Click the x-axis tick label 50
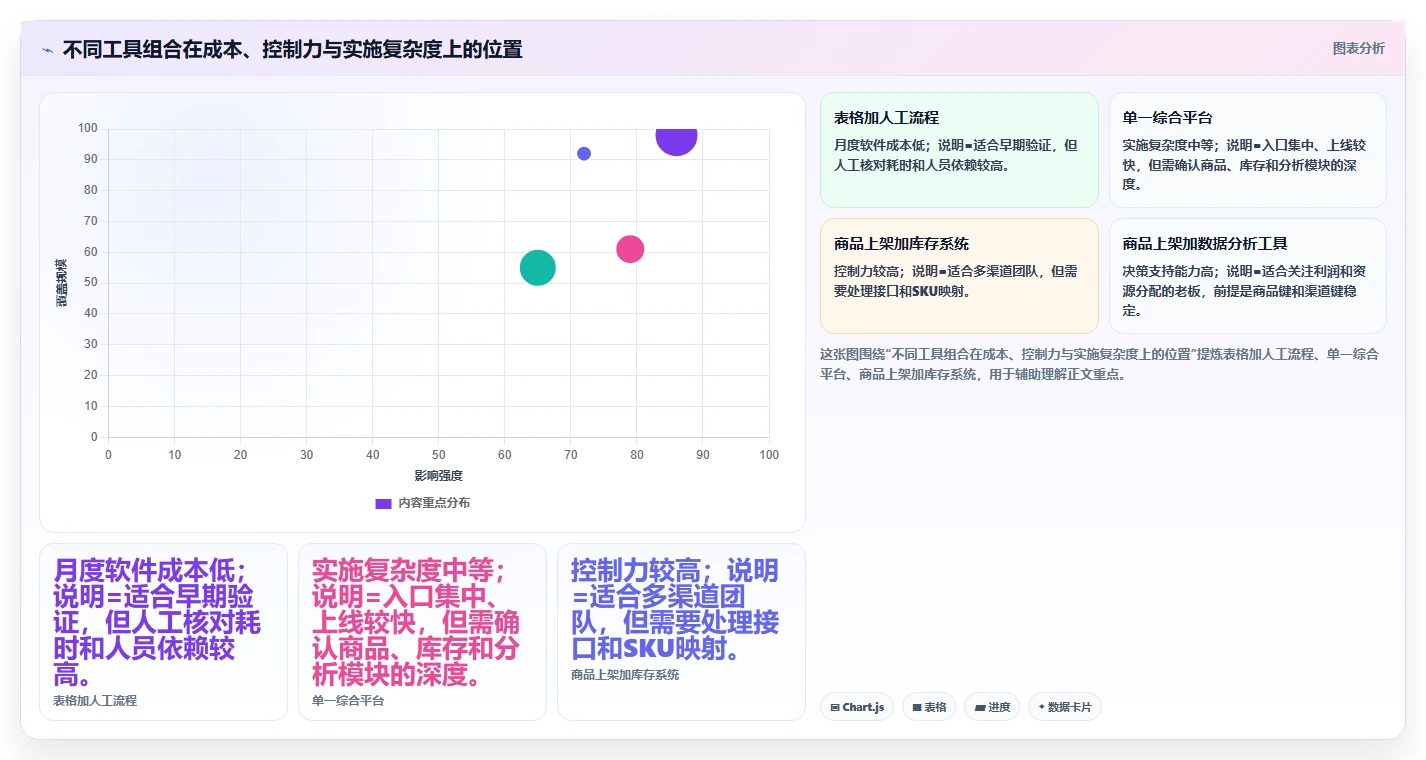The width and height of the screenshot is (1426, 760). tap(438, 455)
